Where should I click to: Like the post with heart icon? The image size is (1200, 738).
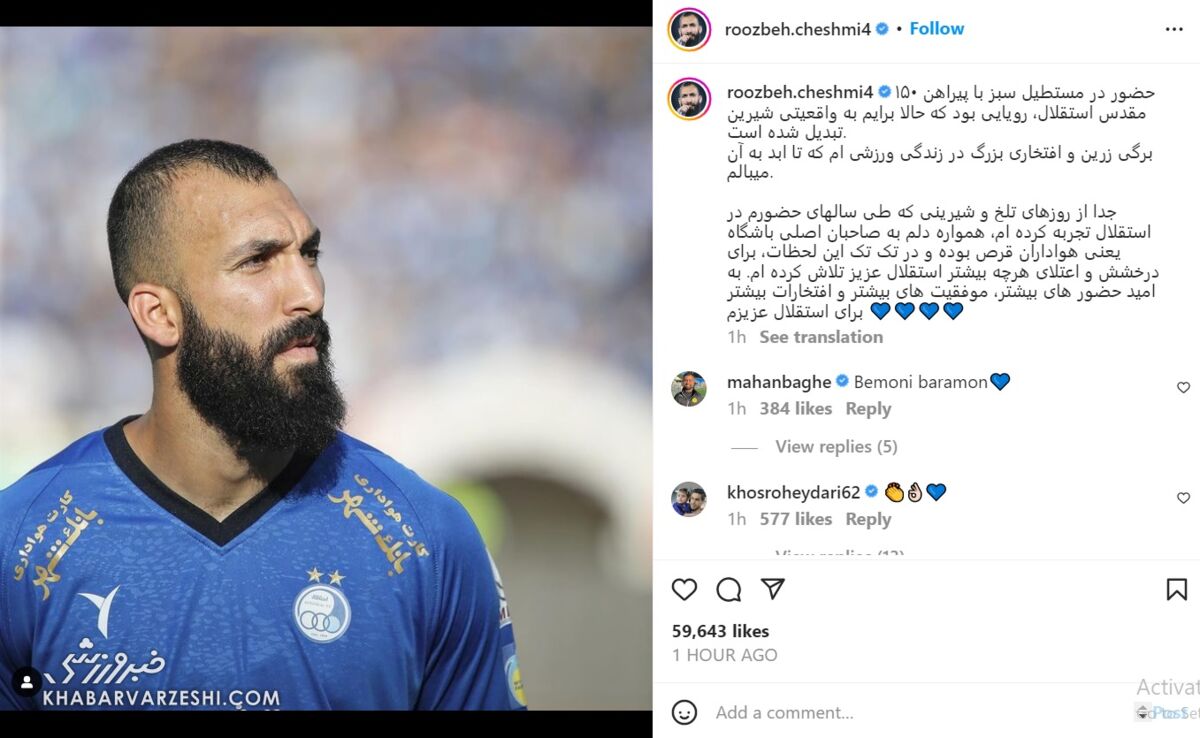684,590
